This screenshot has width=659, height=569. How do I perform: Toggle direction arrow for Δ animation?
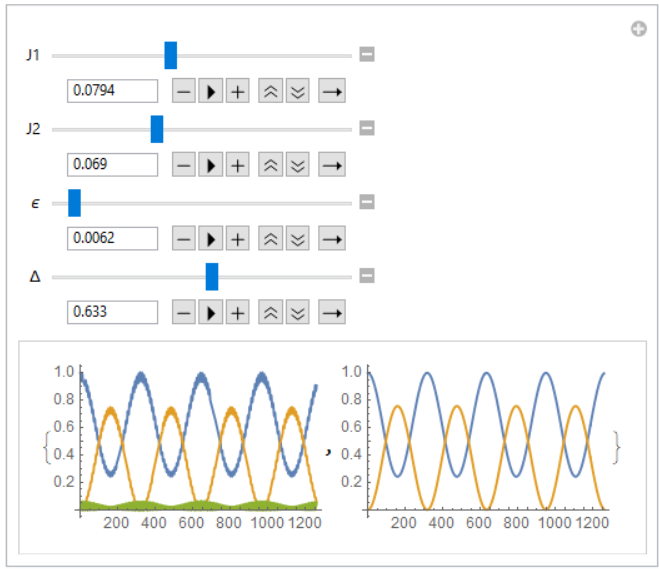[332, 312]
